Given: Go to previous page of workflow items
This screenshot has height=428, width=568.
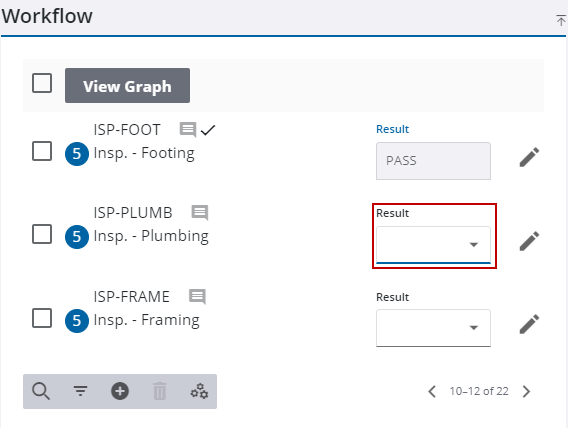Looking at the screenshot, I should pos(432,391).
